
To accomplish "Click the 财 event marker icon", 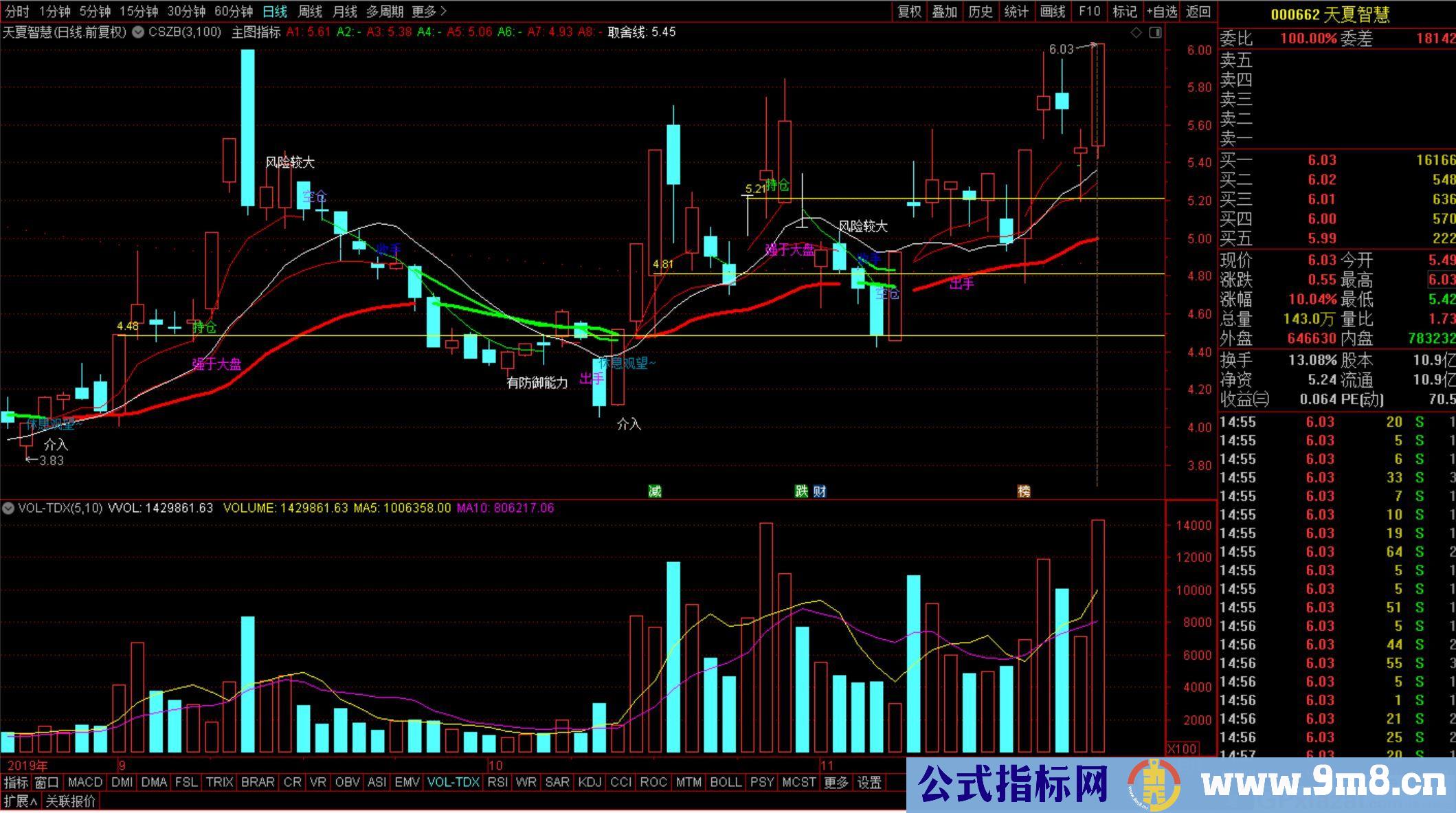I will tap(819, 491).
